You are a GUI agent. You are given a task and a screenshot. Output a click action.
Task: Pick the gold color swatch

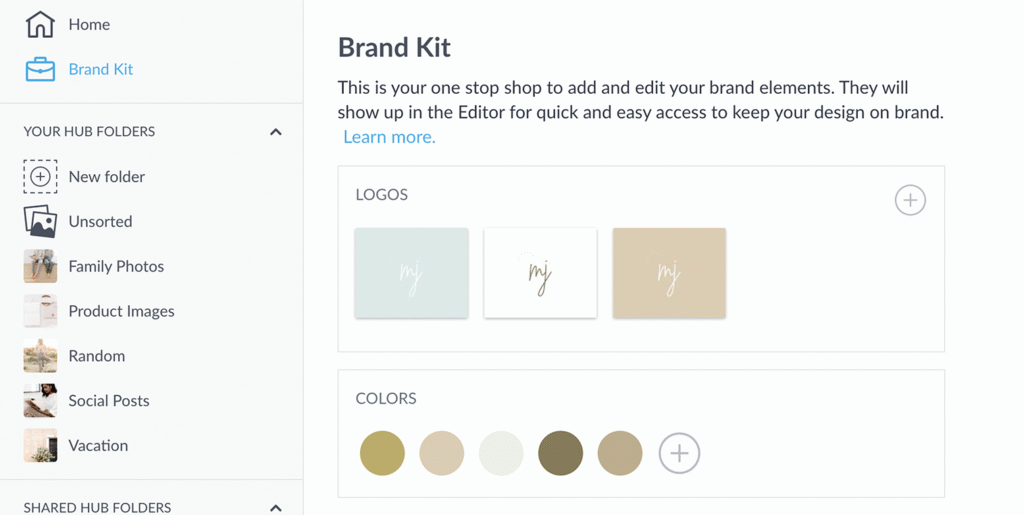pos(382,453)
